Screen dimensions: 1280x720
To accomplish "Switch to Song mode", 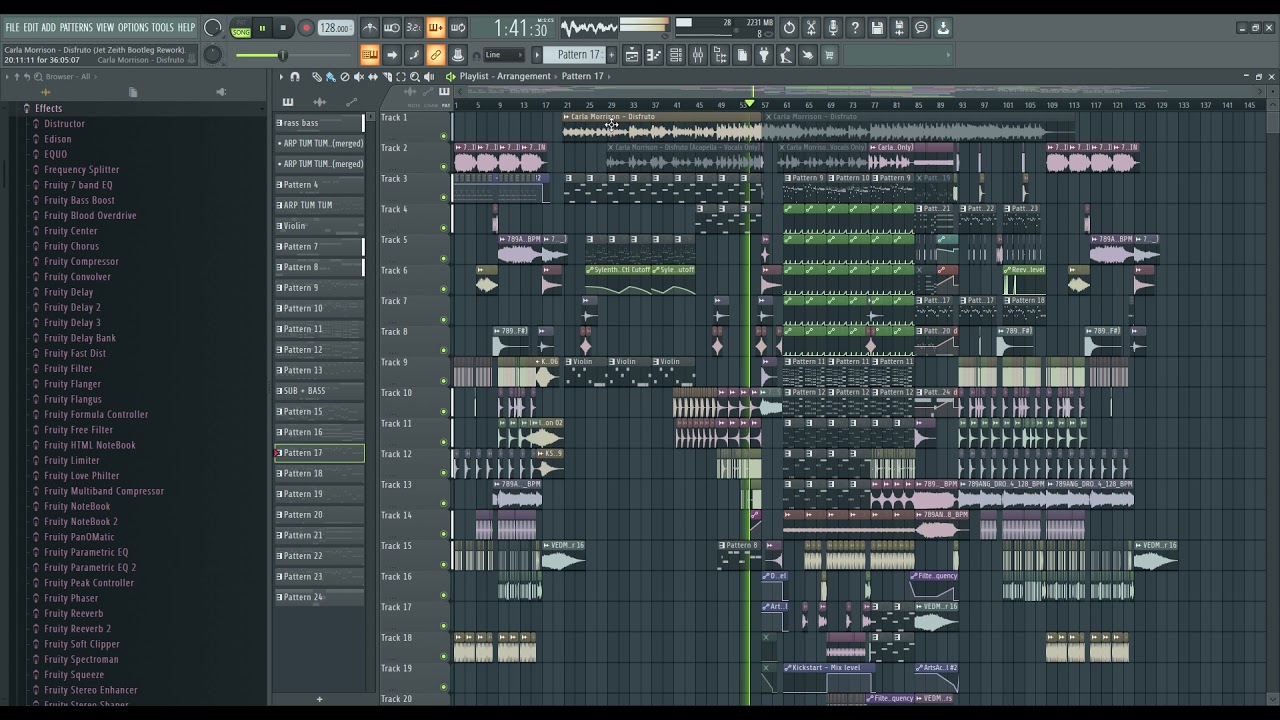I will tap(241, 32).
